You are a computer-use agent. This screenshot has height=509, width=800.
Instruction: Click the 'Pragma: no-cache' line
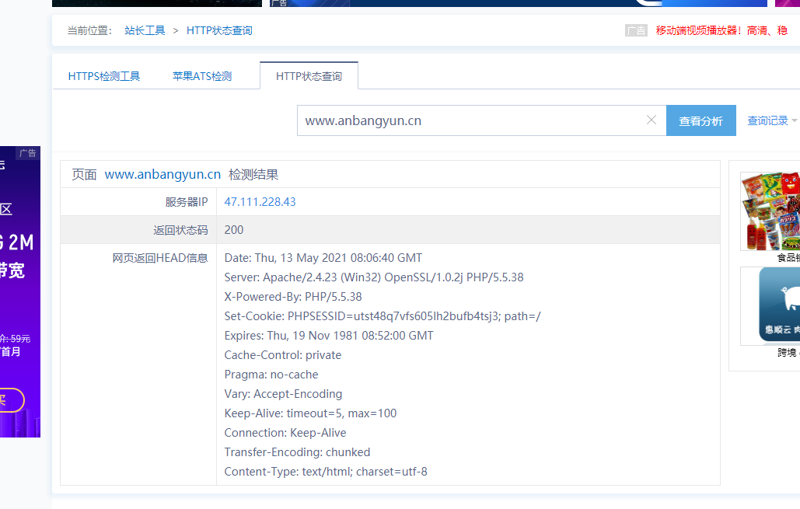pyautogui.click(x=271, y=374)
